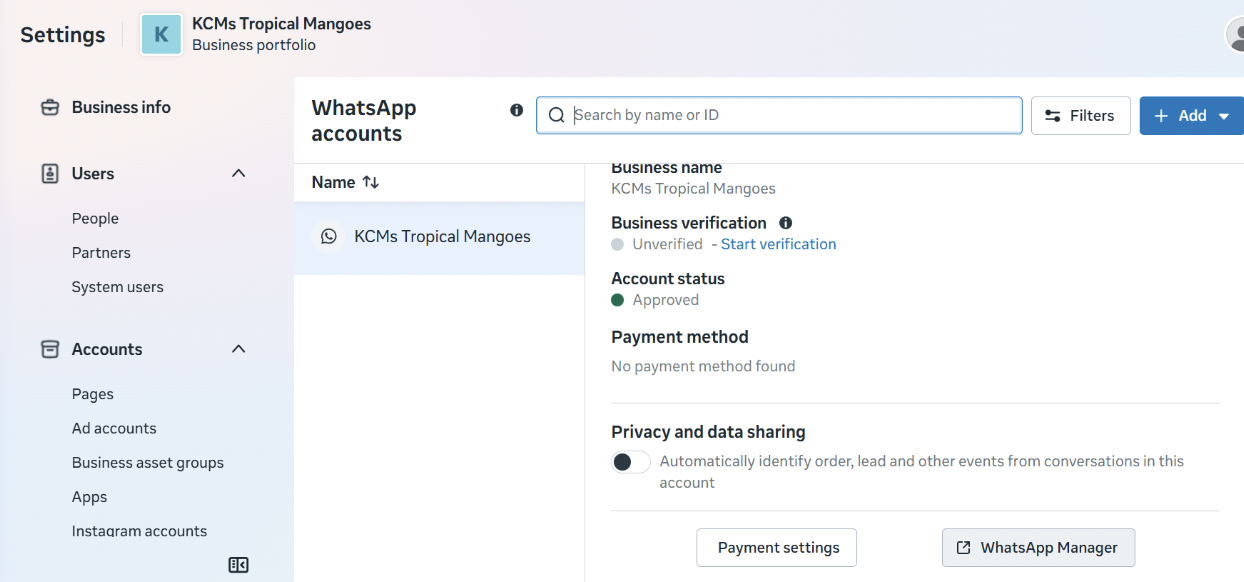Viewport: 1244px width, 582px height.
Task: Open Business info settings
Action: click(x=121, y=107)
